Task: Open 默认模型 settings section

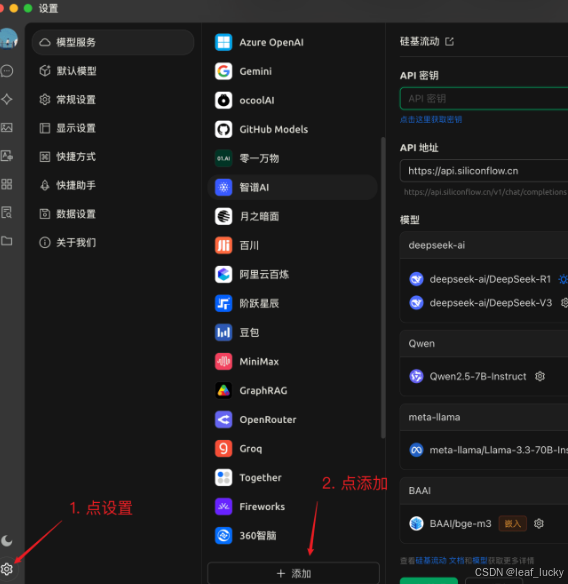Action: coord(113,71)
